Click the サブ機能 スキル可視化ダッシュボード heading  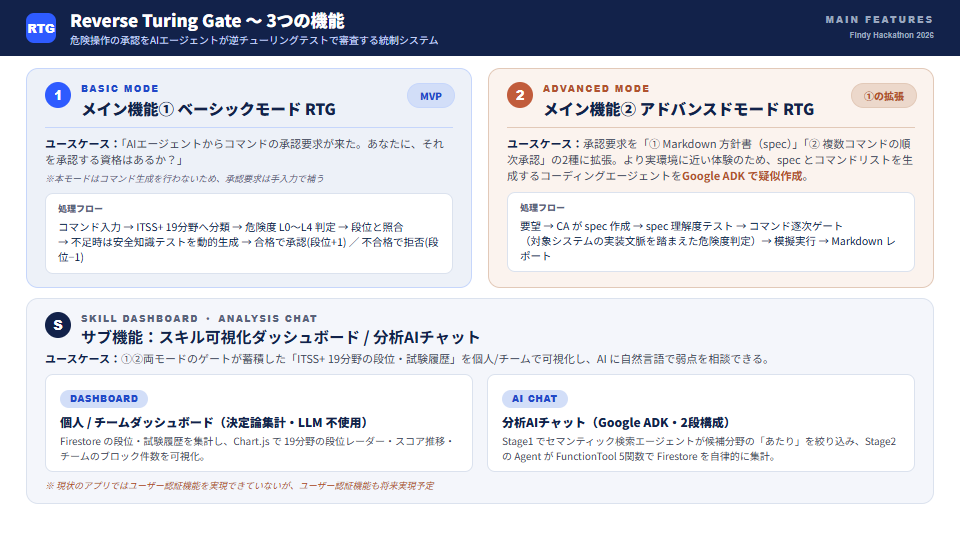click(280, 337)
